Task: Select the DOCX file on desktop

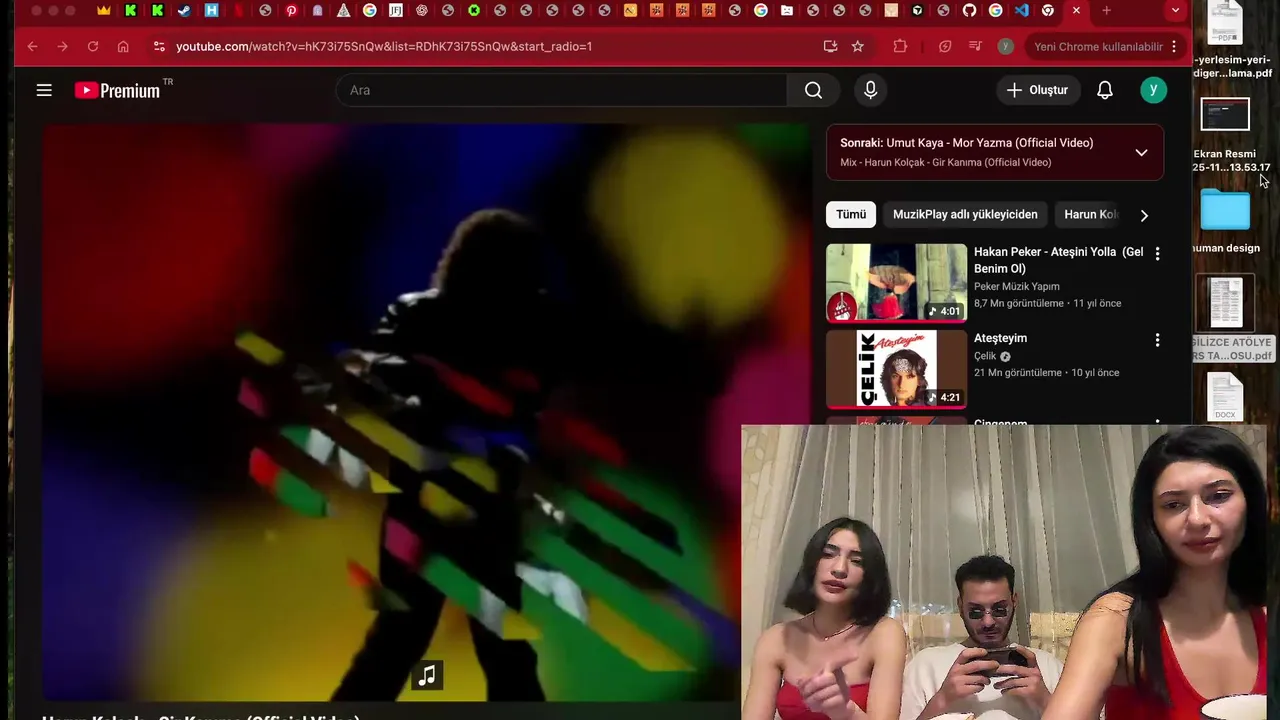Action: (x=1225, y=398)
